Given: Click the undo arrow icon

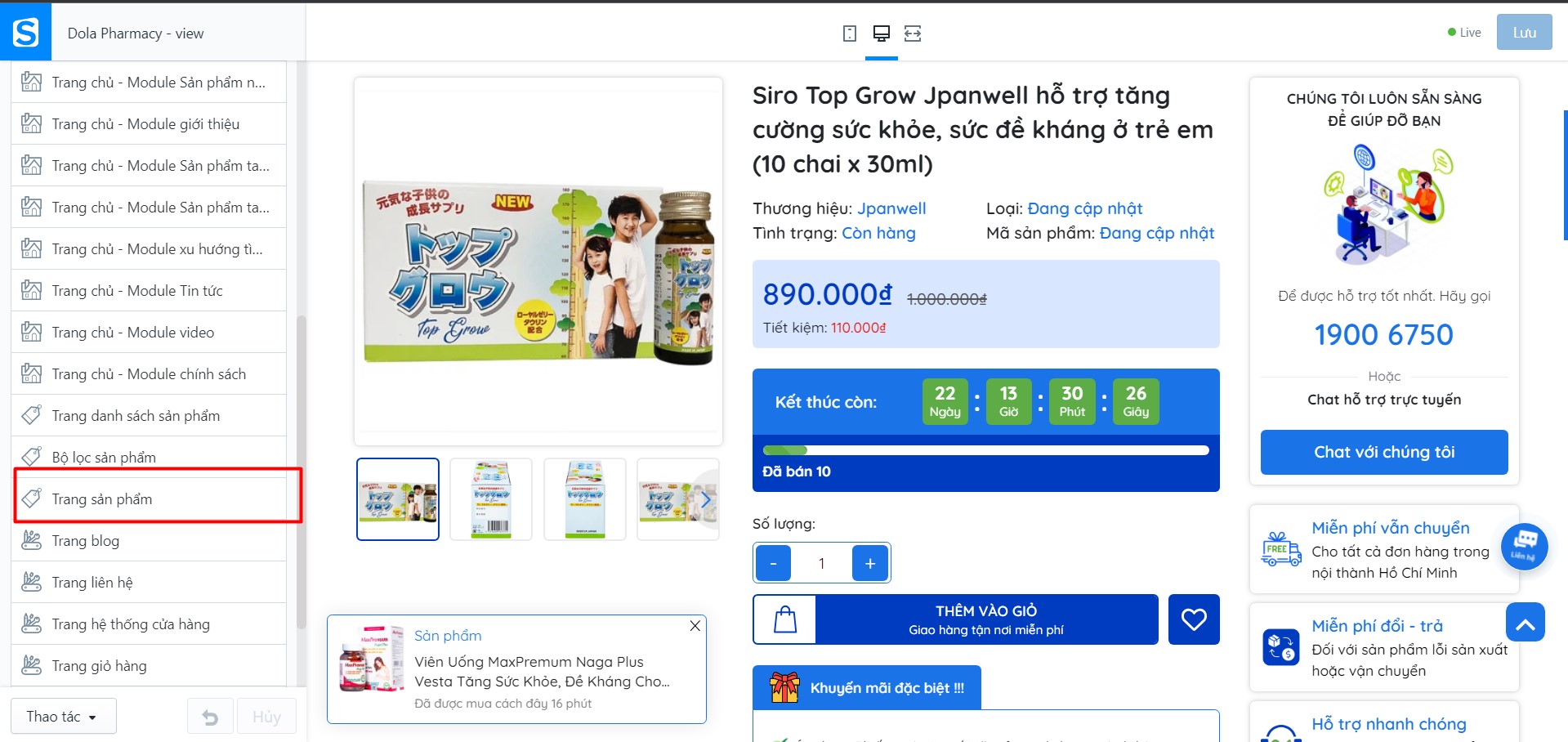Looking at the screenshot, I should pos(210,717).
